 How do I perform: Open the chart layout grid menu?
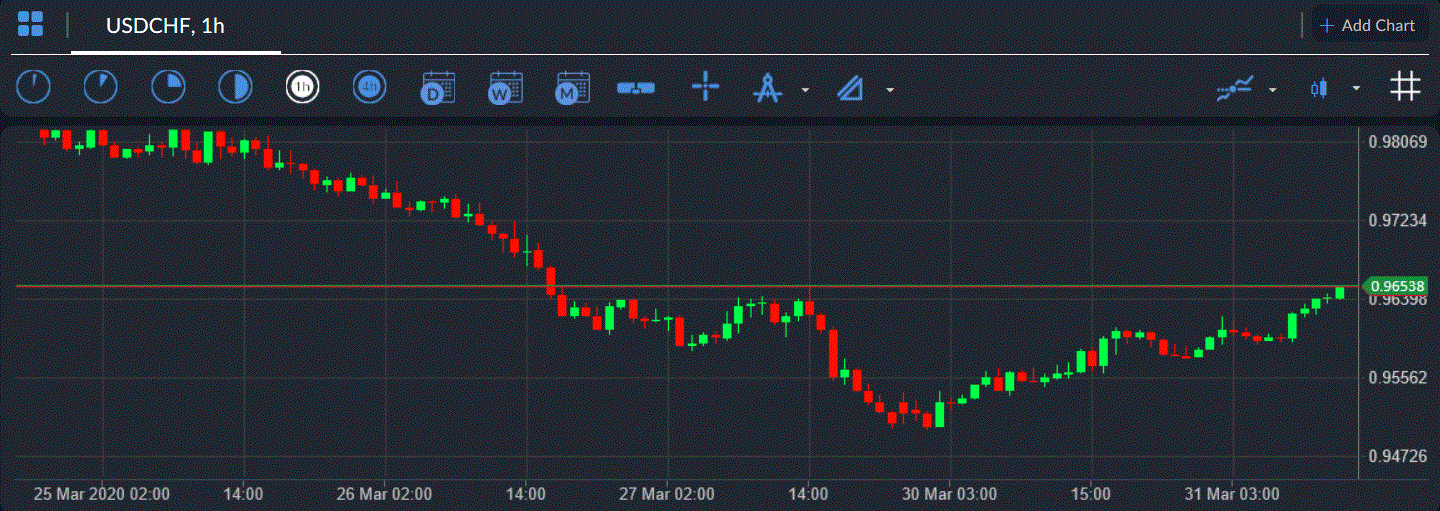tap(30, 25)
